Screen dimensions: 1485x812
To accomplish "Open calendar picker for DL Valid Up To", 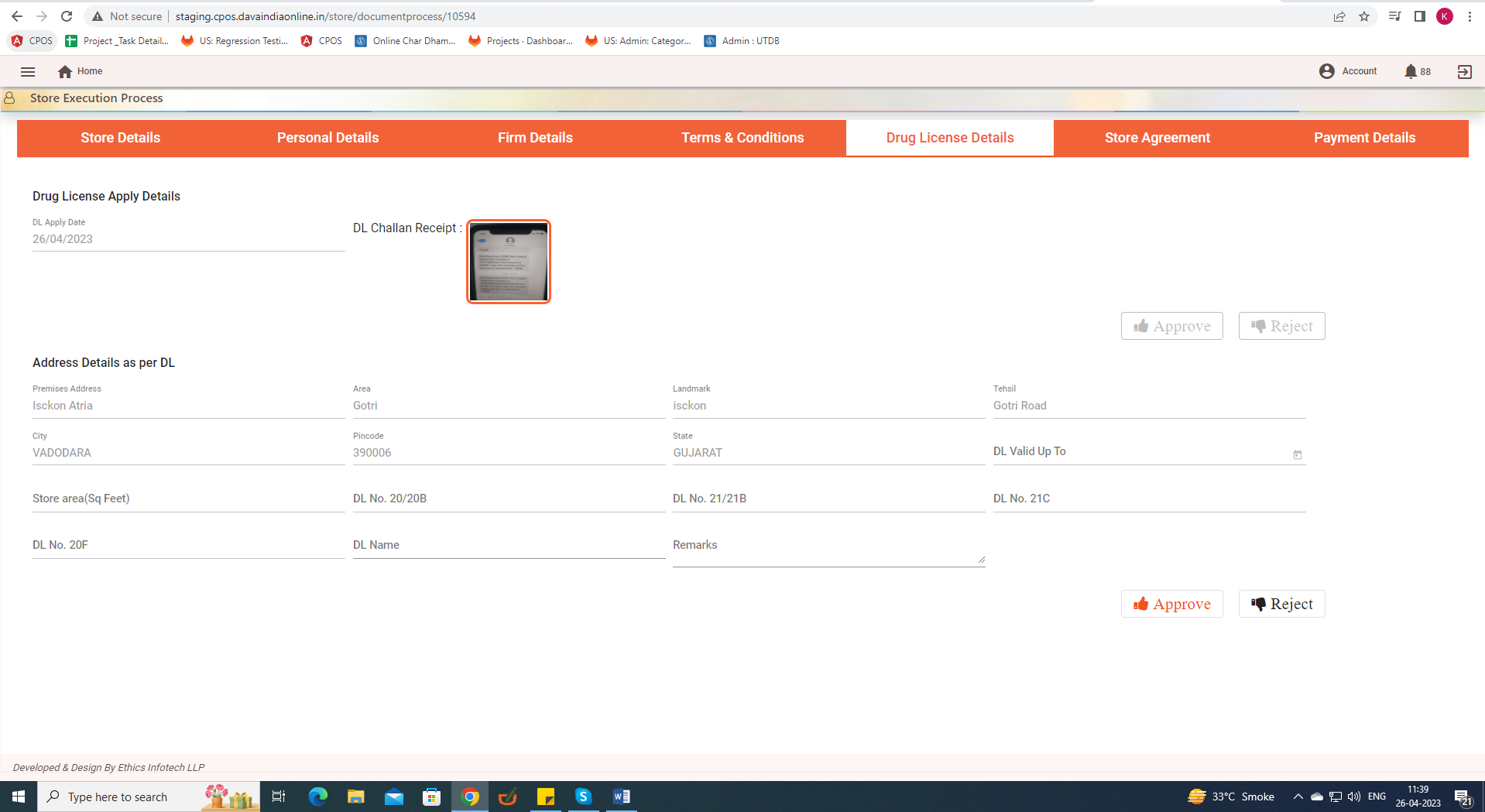I will pyautogui.click(x=1297, y=454).
